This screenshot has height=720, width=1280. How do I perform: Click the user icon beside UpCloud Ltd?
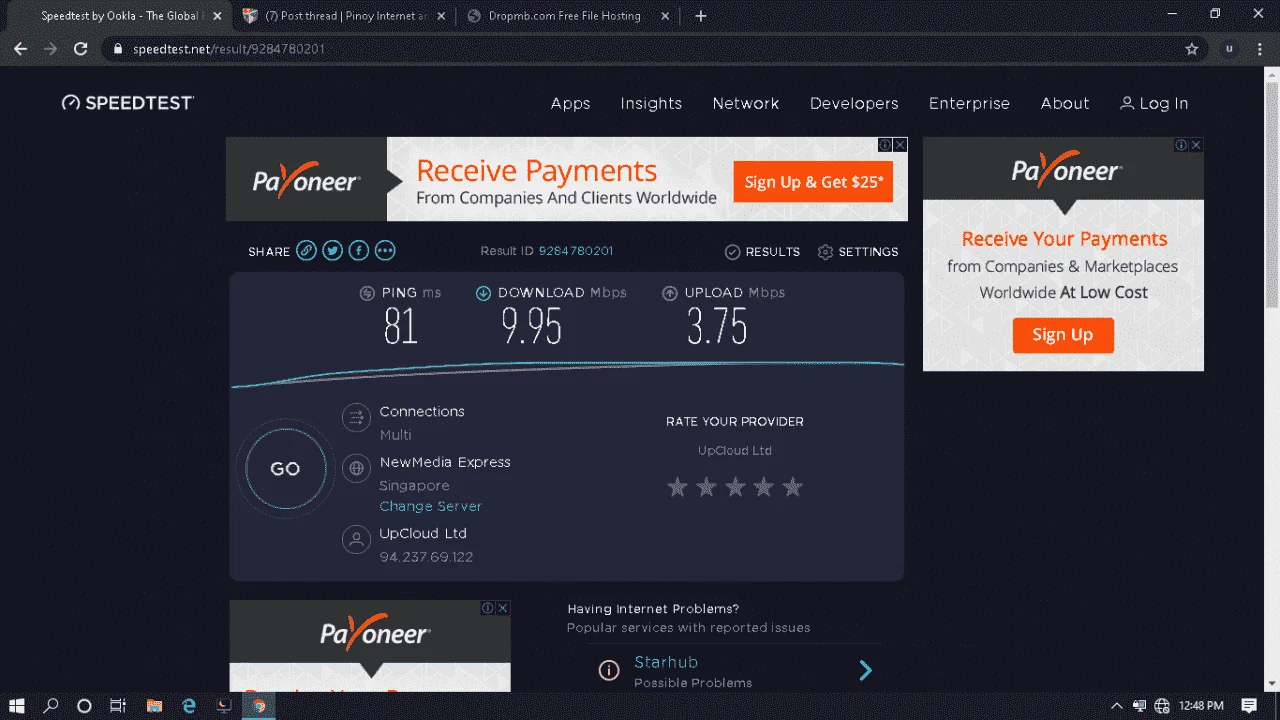[x=356, y=540]
